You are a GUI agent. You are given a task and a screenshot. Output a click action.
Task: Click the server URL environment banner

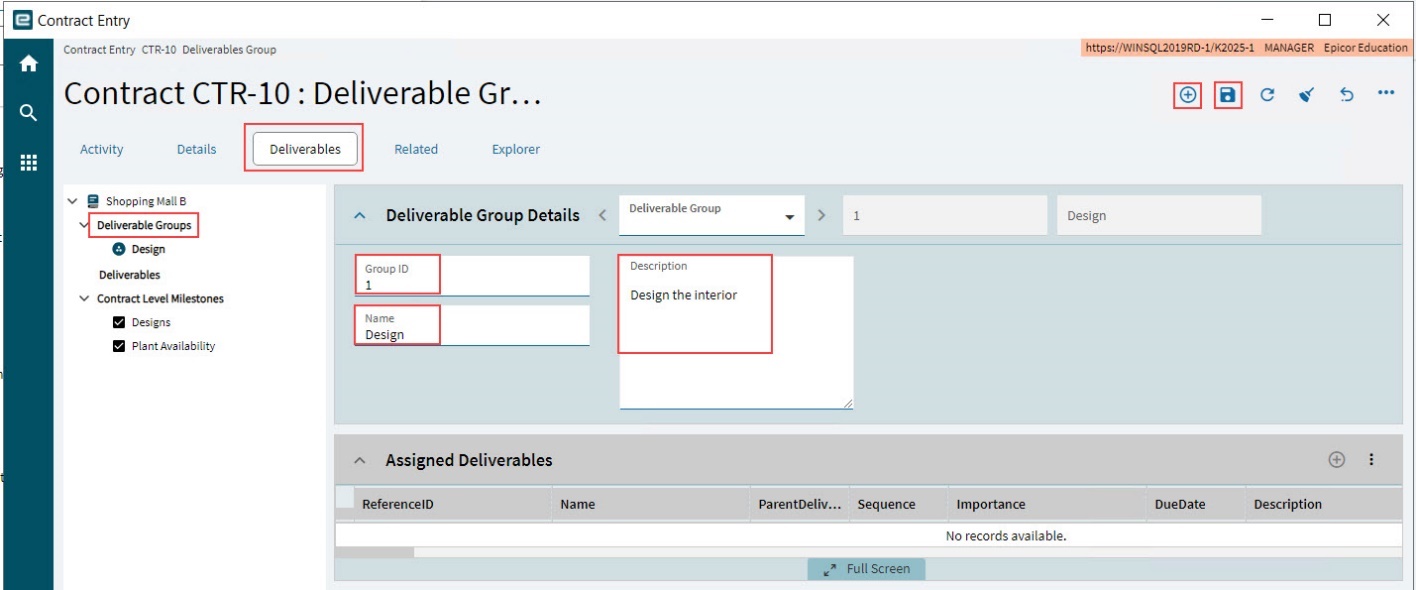(1247, 48)
